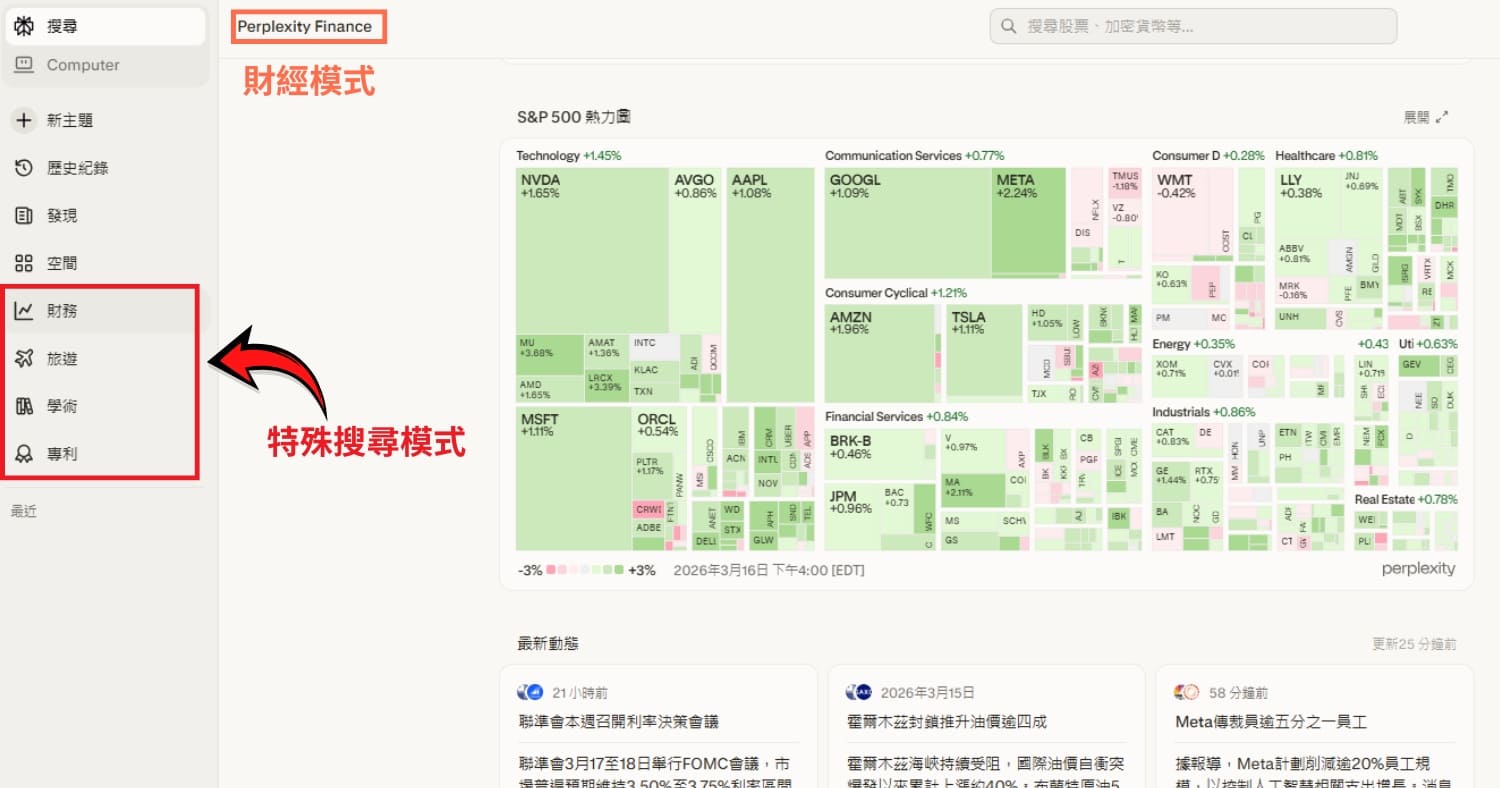Click the TSLA tile in Consumer Cyclical
1500x788 pixels.
[984, 350]
